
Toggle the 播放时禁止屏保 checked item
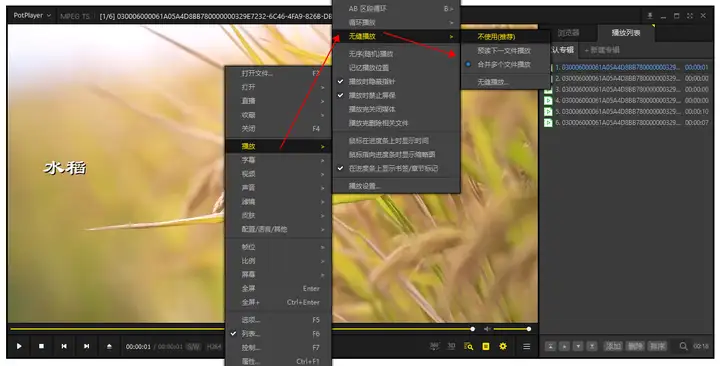pyautogui.click(x=396, y=96)
